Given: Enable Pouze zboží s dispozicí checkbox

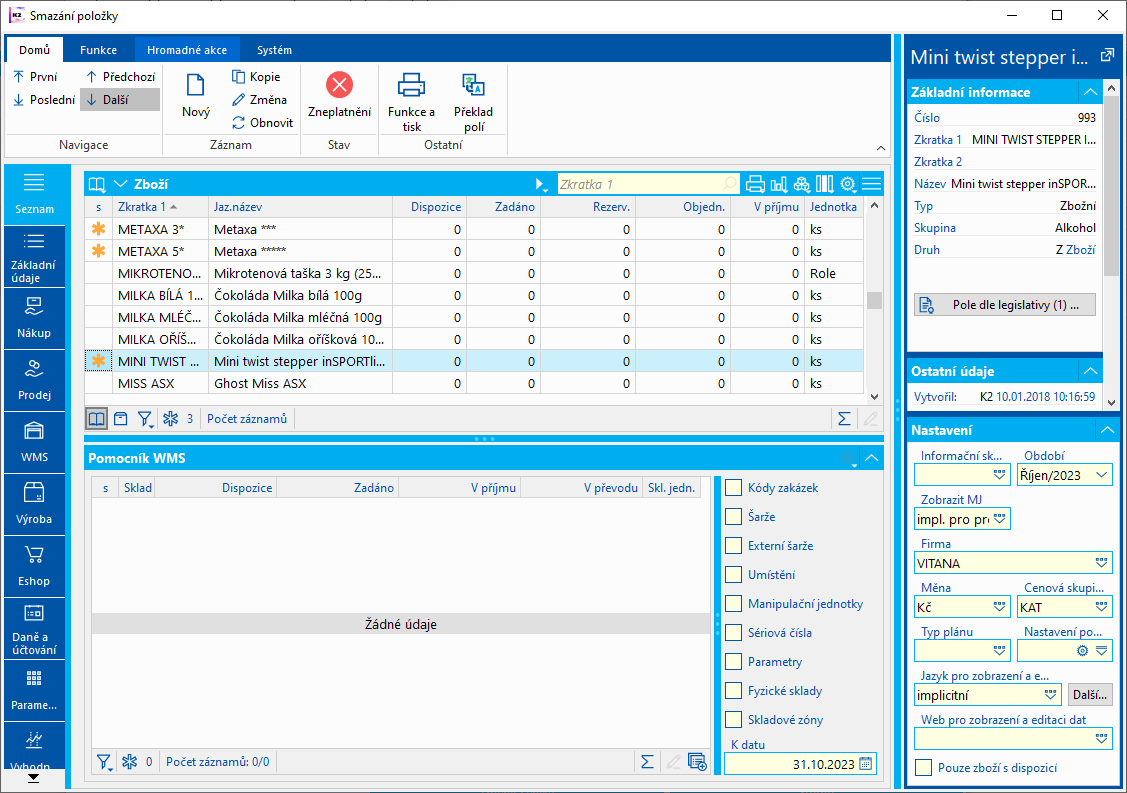Looking at the screenshot, I should point(924,768).
